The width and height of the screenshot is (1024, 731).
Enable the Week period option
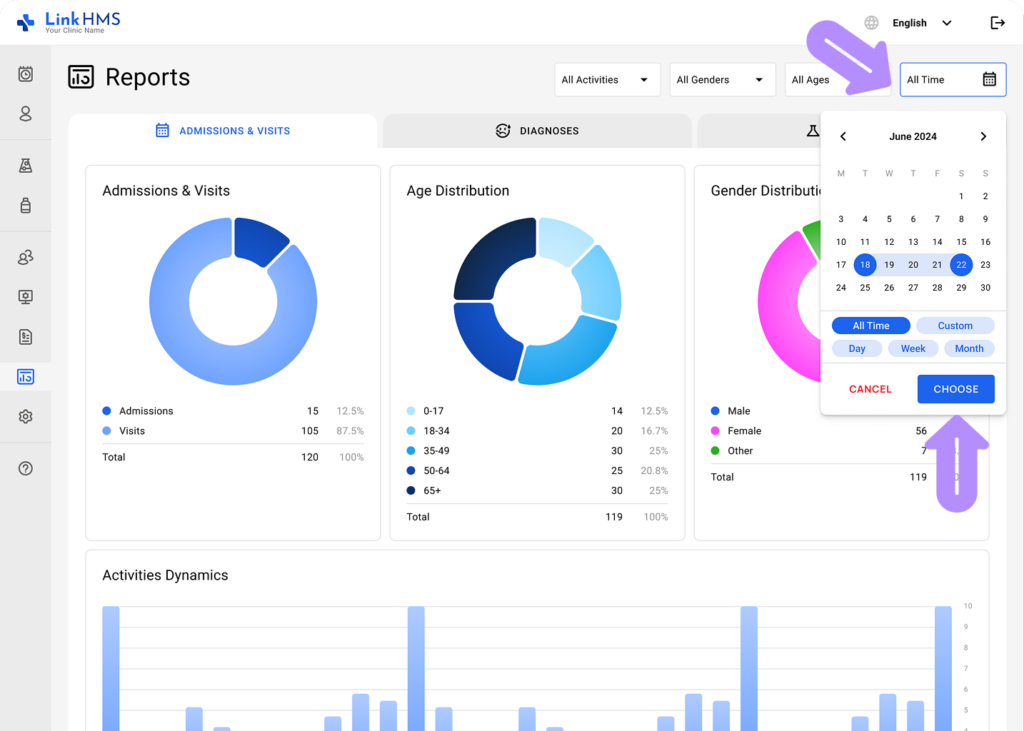[913, 348]
